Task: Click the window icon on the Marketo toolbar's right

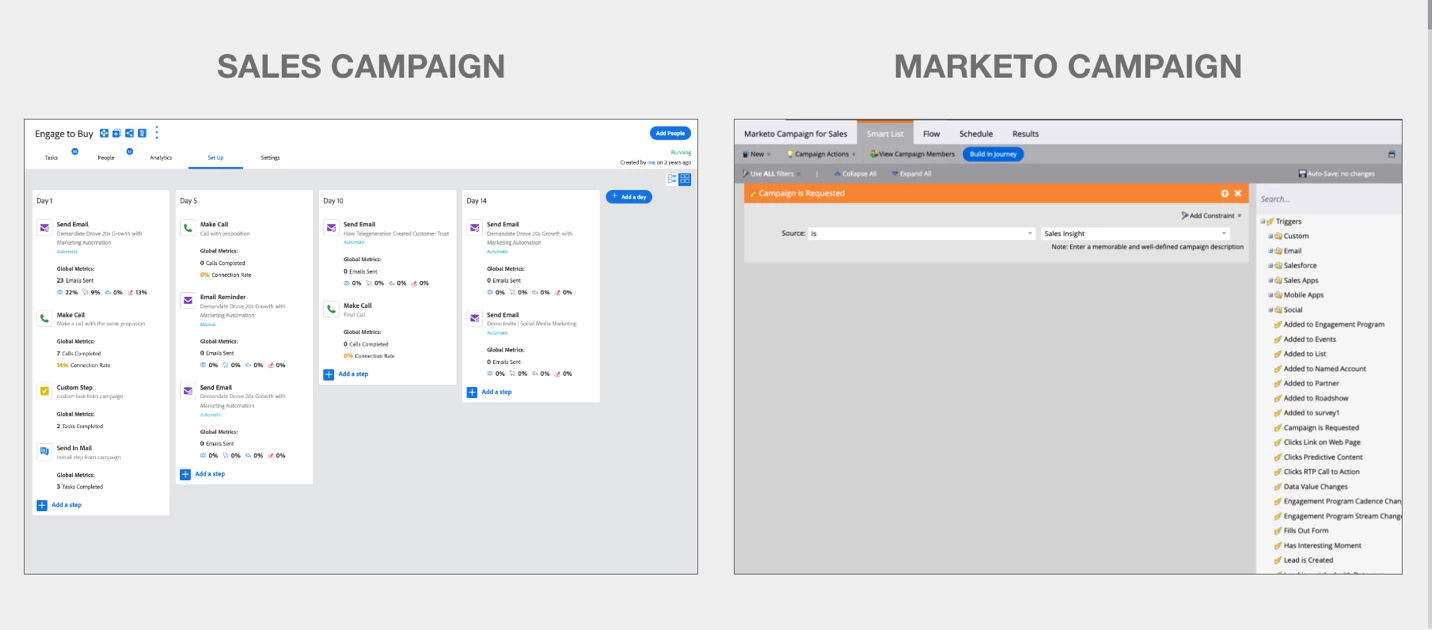Action: click(x=1392, y=154)
